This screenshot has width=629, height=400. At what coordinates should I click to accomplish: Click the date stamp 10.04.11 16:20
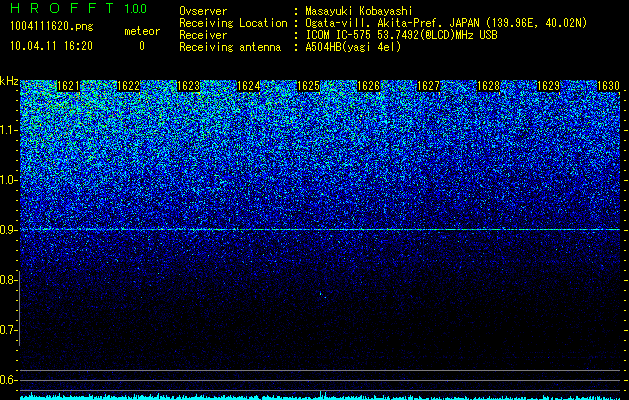[x=51, y=46]
